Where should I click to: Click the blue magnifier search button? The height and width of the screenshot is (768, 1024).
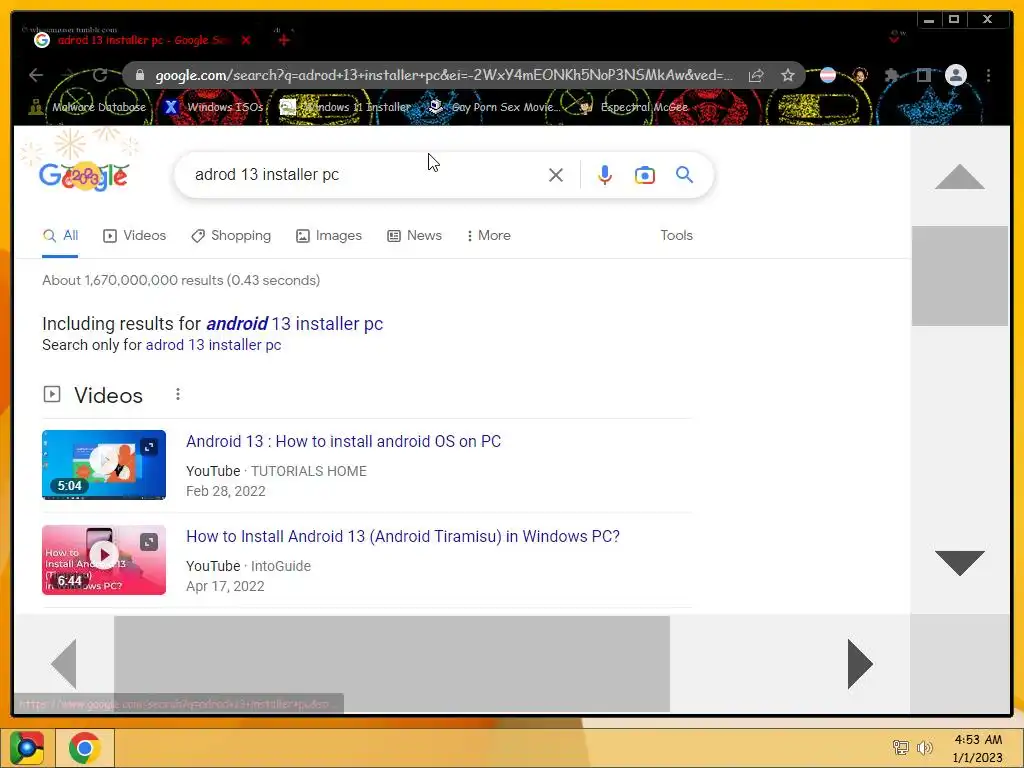[x=684, y=174]
